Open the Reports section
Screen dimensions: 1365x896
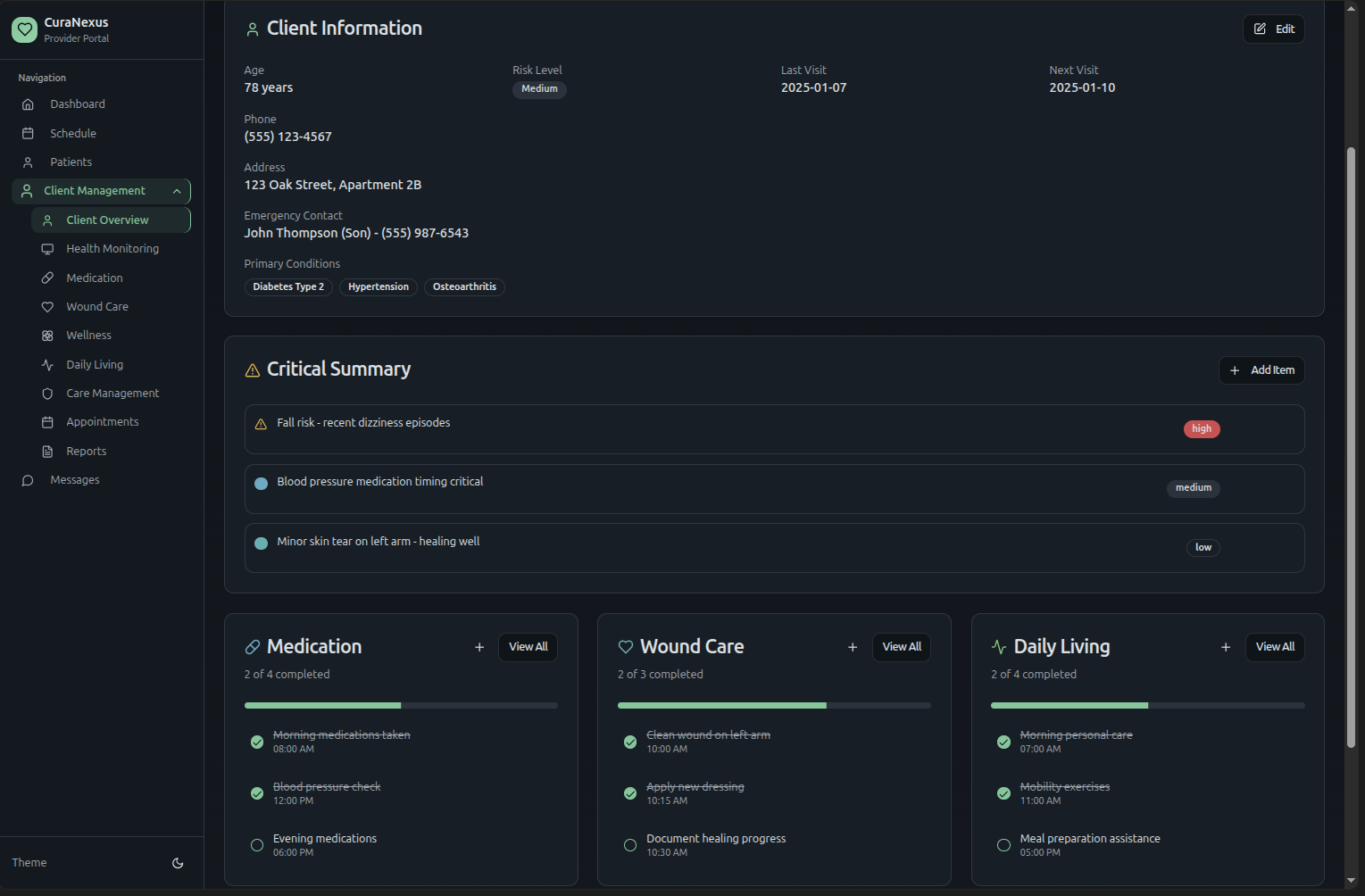(x=86, y=451)
